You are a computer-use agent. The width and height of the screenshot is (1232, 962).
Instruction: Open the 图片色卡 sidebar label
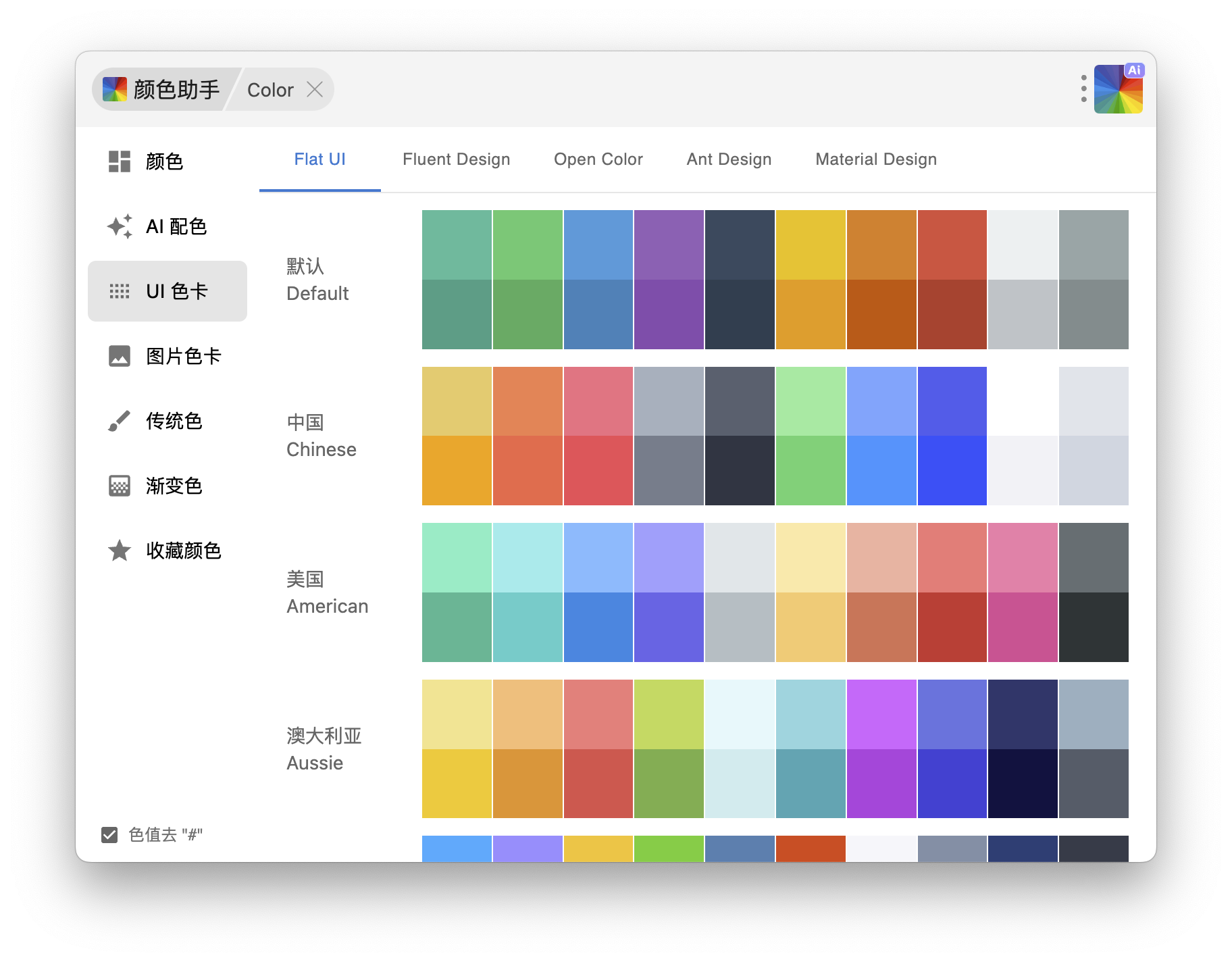point(184,356)
